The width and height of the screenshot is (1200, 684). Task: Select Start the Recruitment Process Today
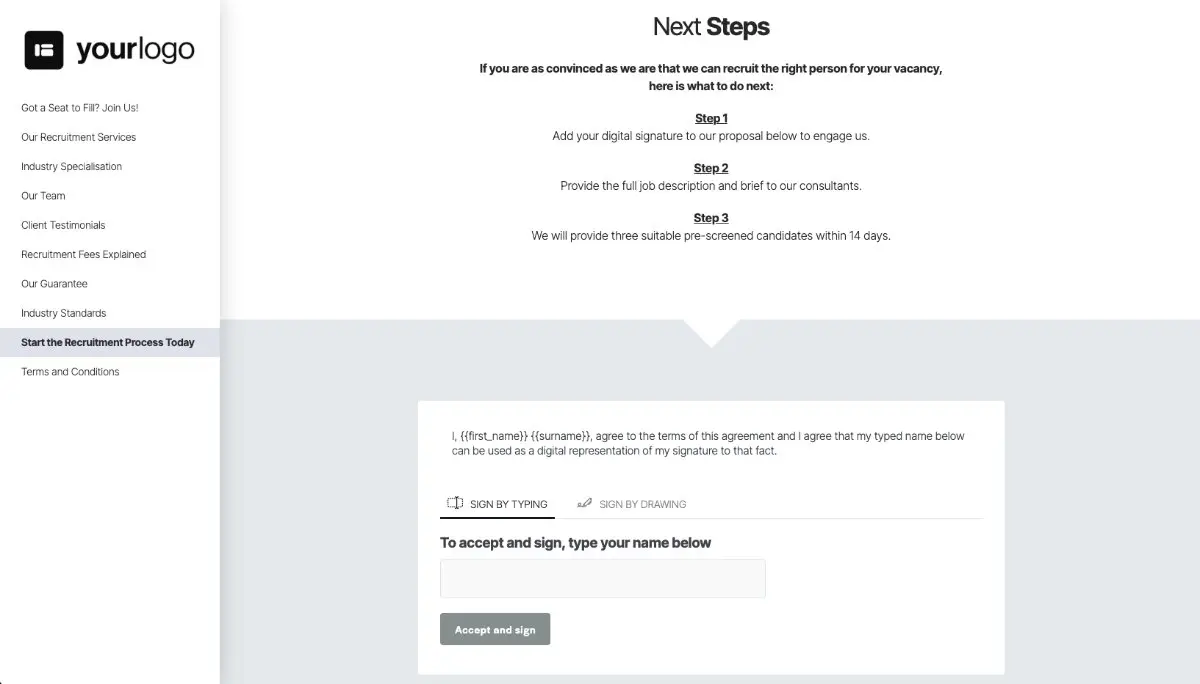tap(107, 342)
